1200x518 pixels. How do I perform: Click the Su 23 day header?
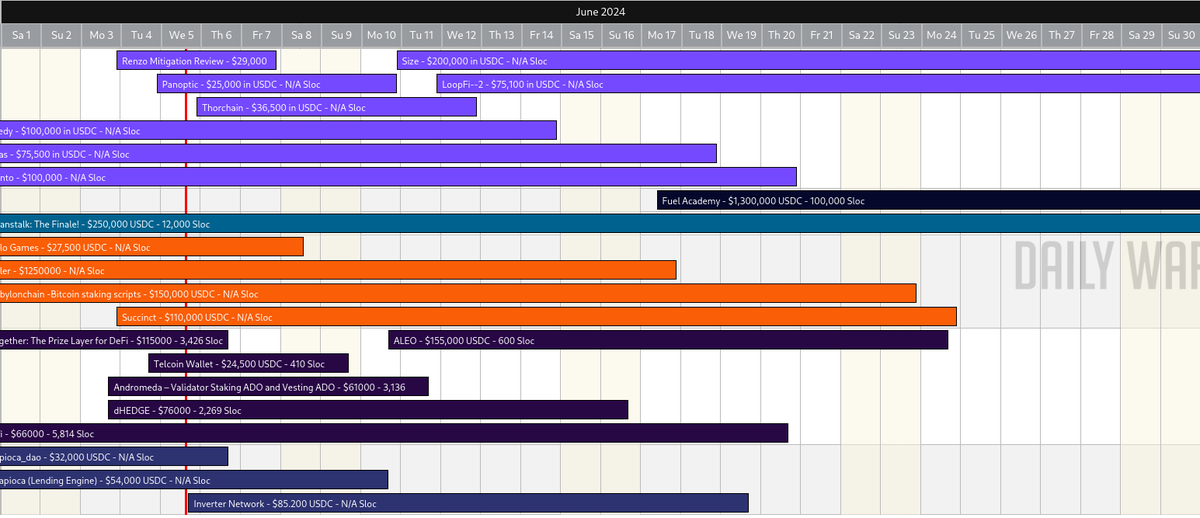(901, 35)
